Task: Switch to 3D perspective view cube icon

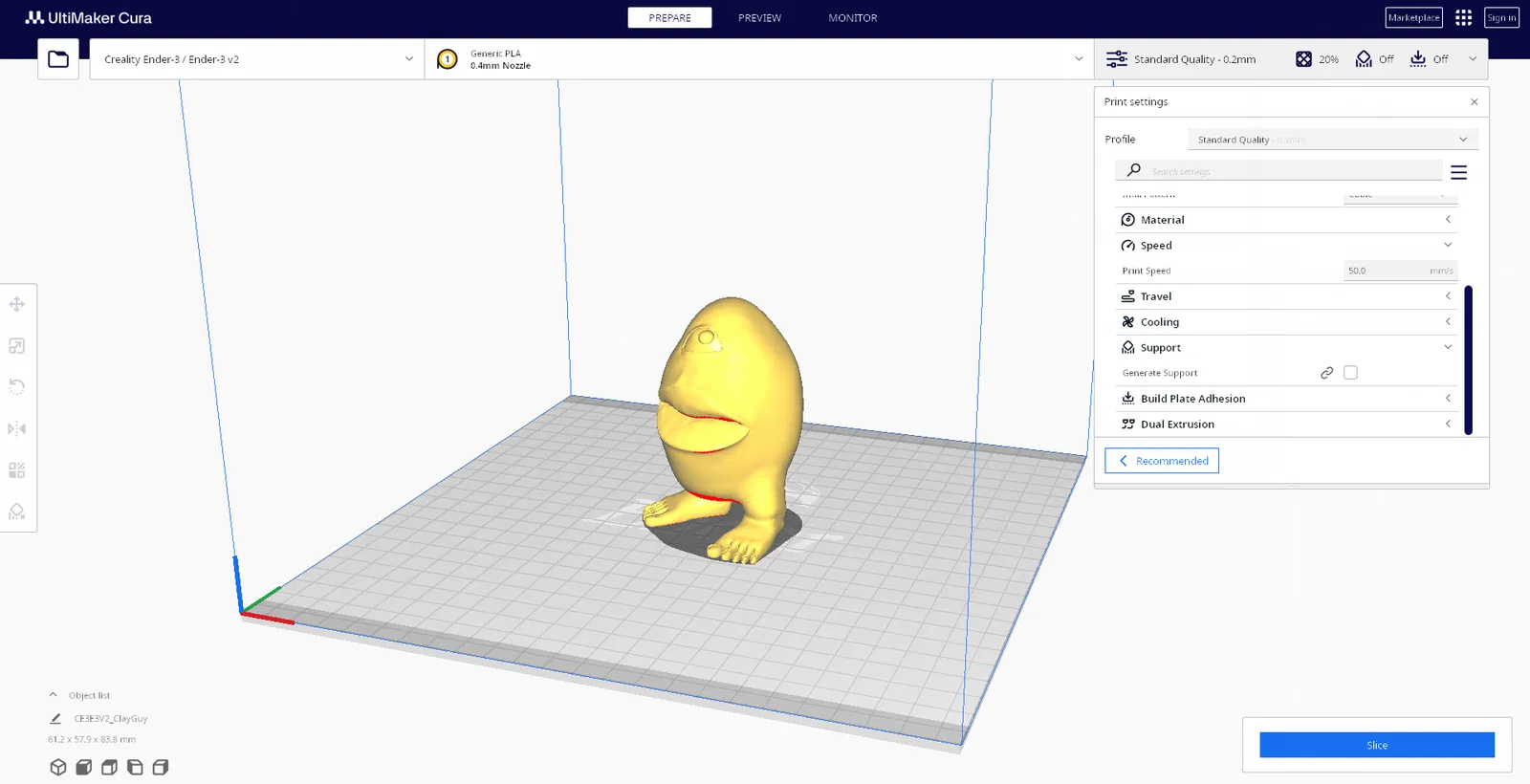Action: (x=58, y=767)
